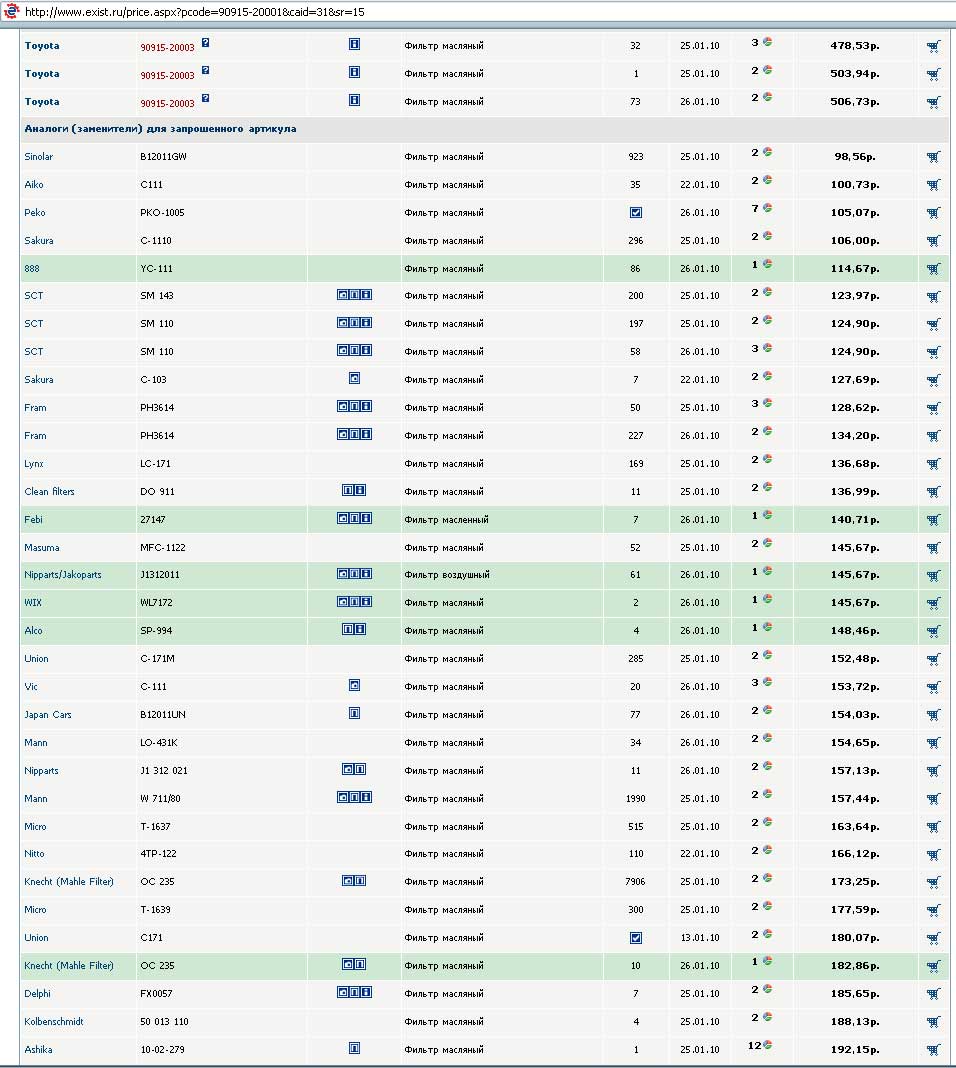Screen dimensions: 956x1068
Task: Click icon in Vic C-111 row
Action: point(354,686)
